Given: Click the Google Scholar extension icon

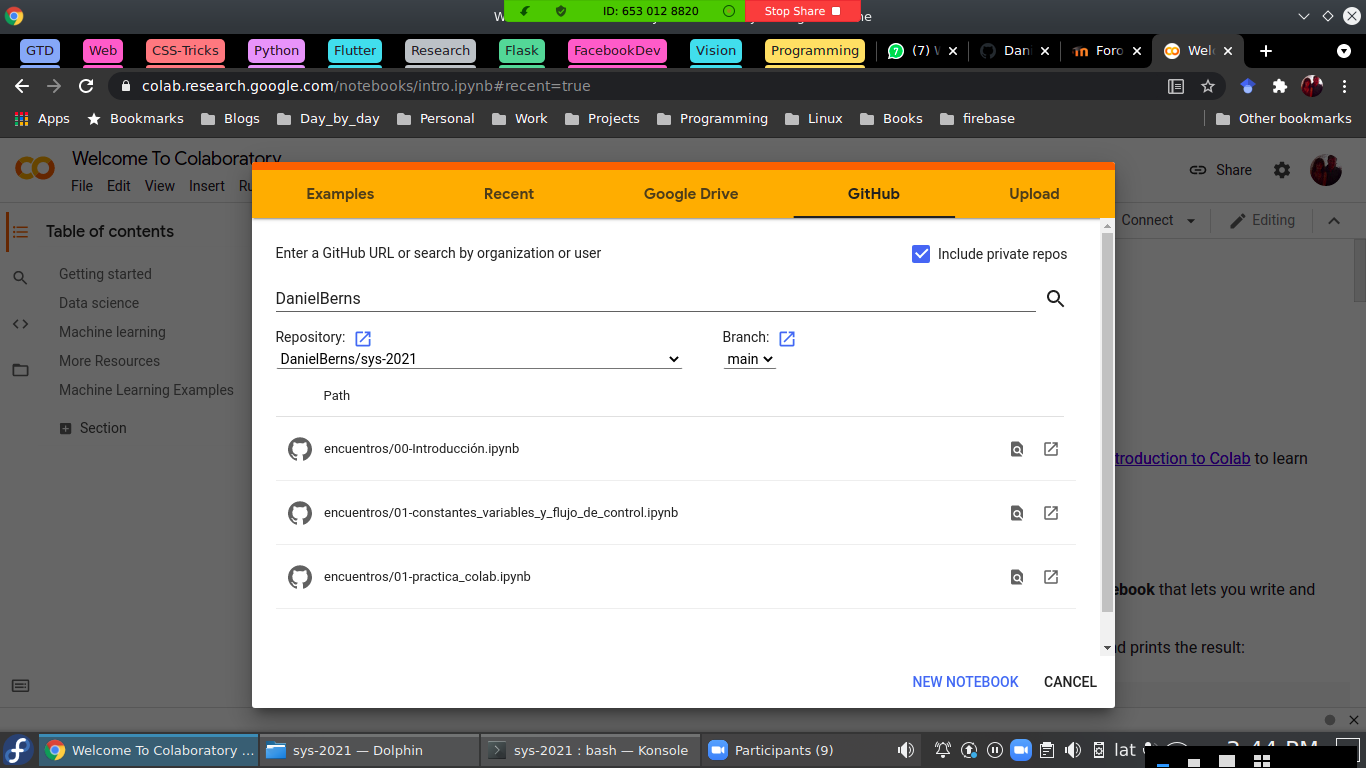Looking at the screenshot, I should tap(1247, 86).
